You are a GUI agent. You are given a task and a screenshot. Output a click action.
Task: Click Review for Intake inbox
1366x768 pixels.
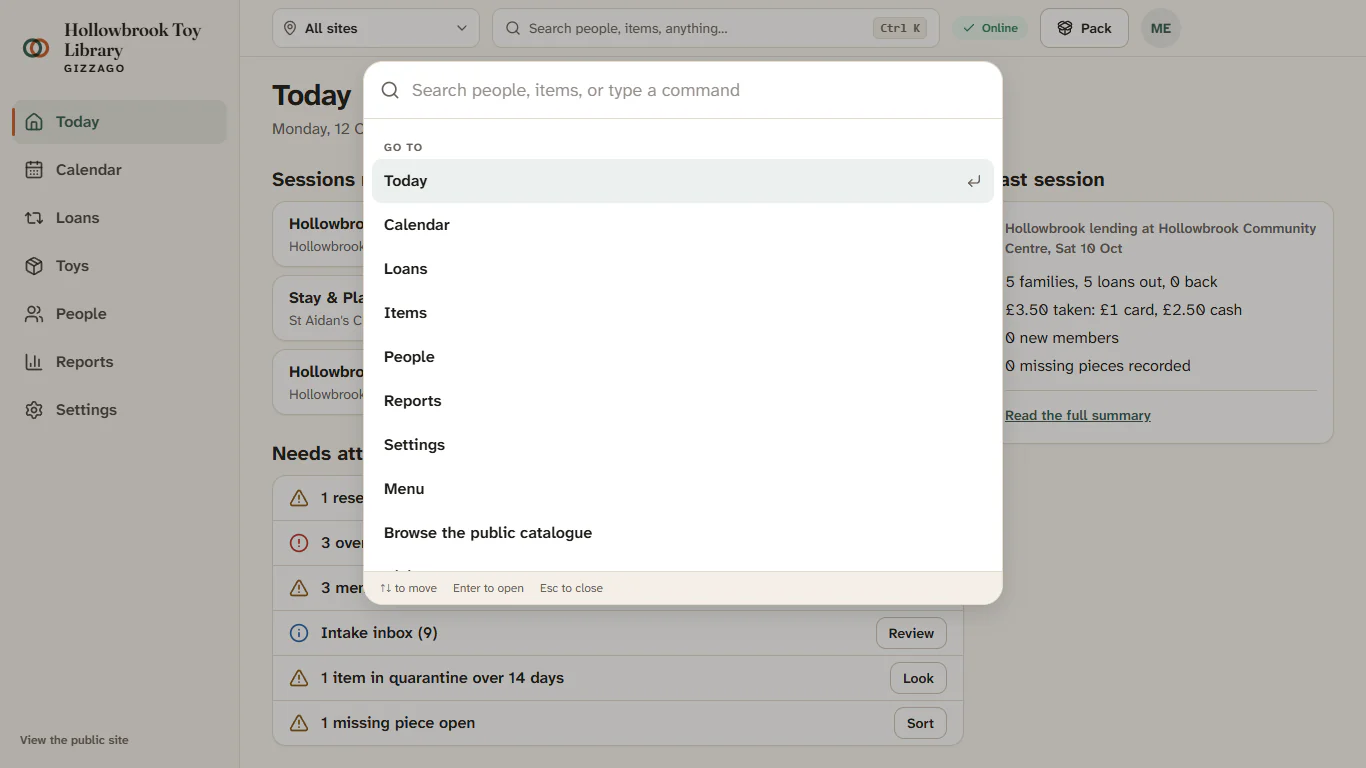[911, 633]
